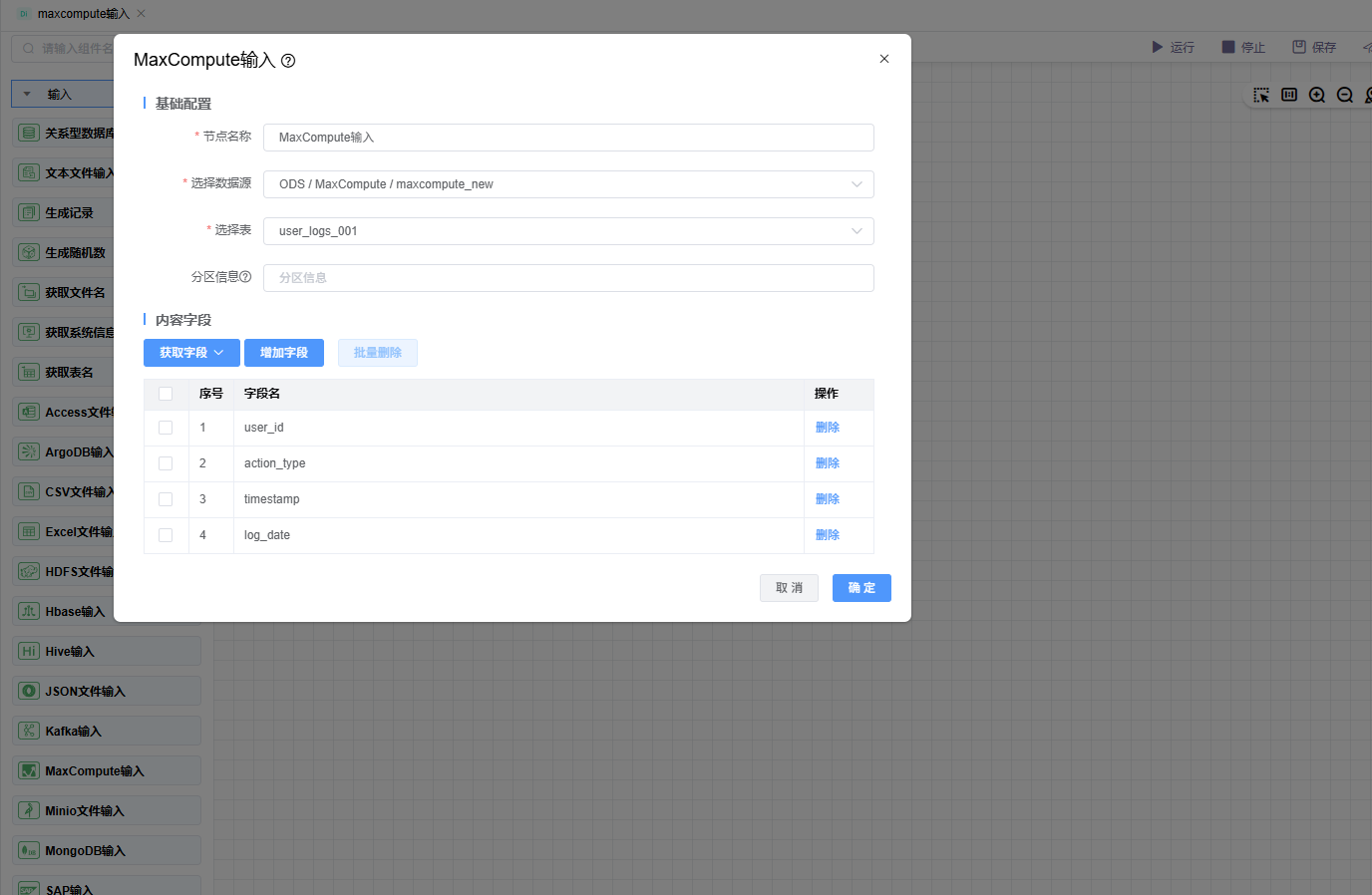The height and width of the screenshot is (895, 1372).
Task: Click the 分区信息 help question icon
Action: tap(245, 277)
